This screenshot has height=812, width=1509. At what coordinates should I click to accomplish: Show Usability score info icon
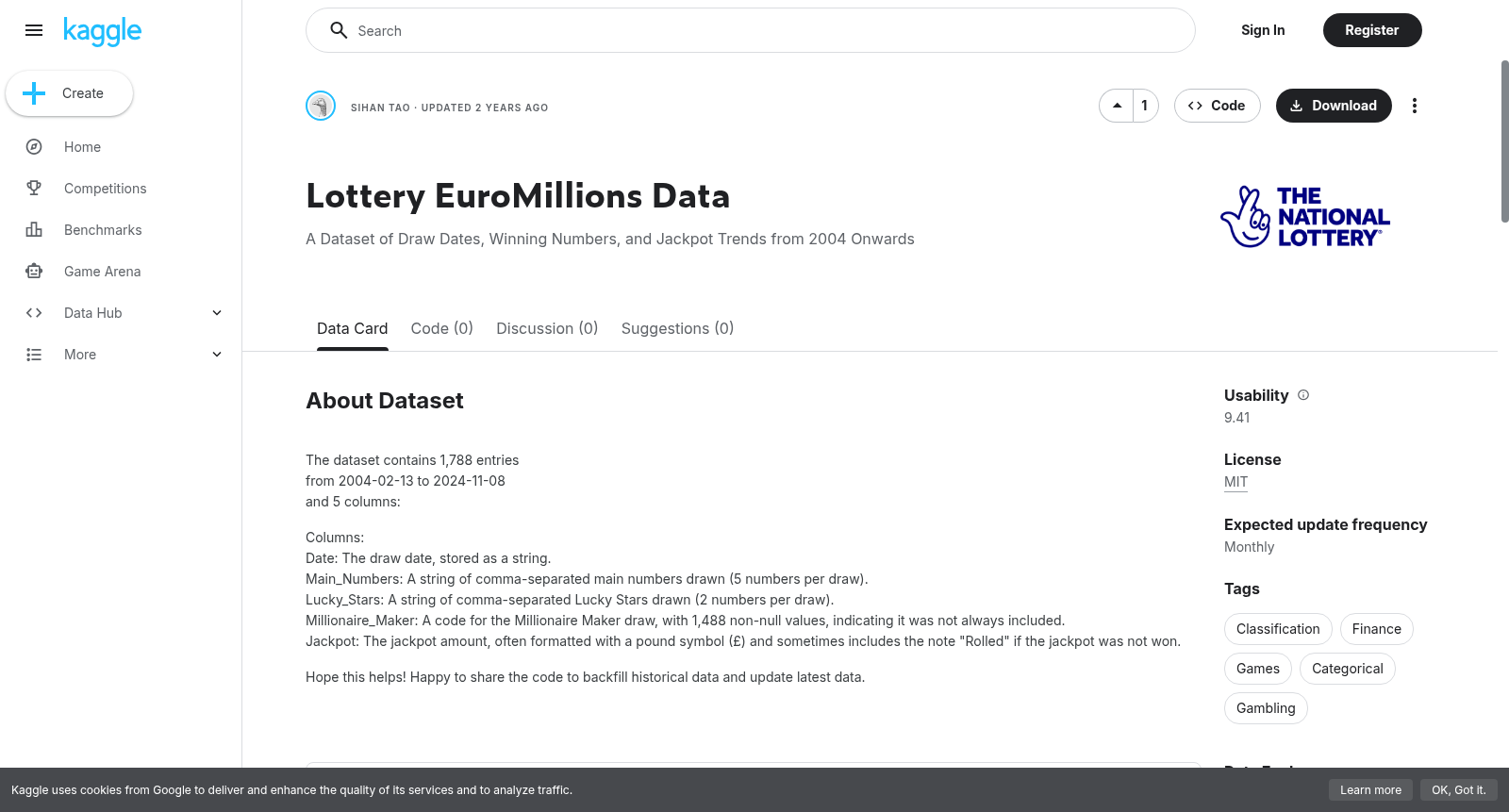[1303, 395]
